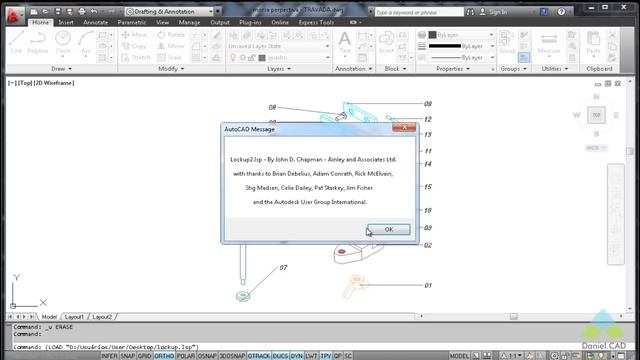This screenshot has width=640, height=360.
Task: Toggle LWT lineweight display
Action: tap(311, 356)
